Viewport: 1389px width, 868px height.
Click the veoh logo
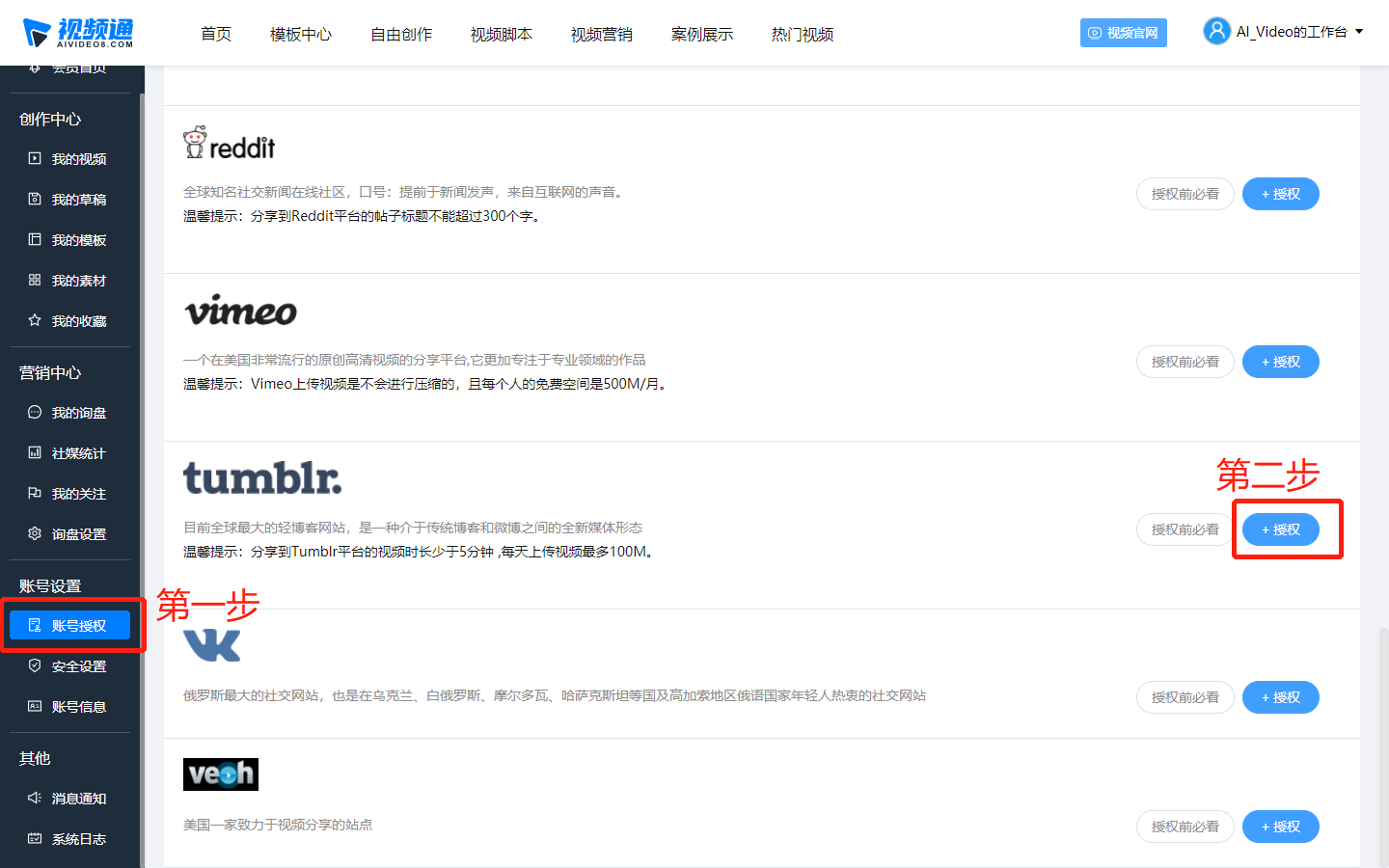(221, 774)
